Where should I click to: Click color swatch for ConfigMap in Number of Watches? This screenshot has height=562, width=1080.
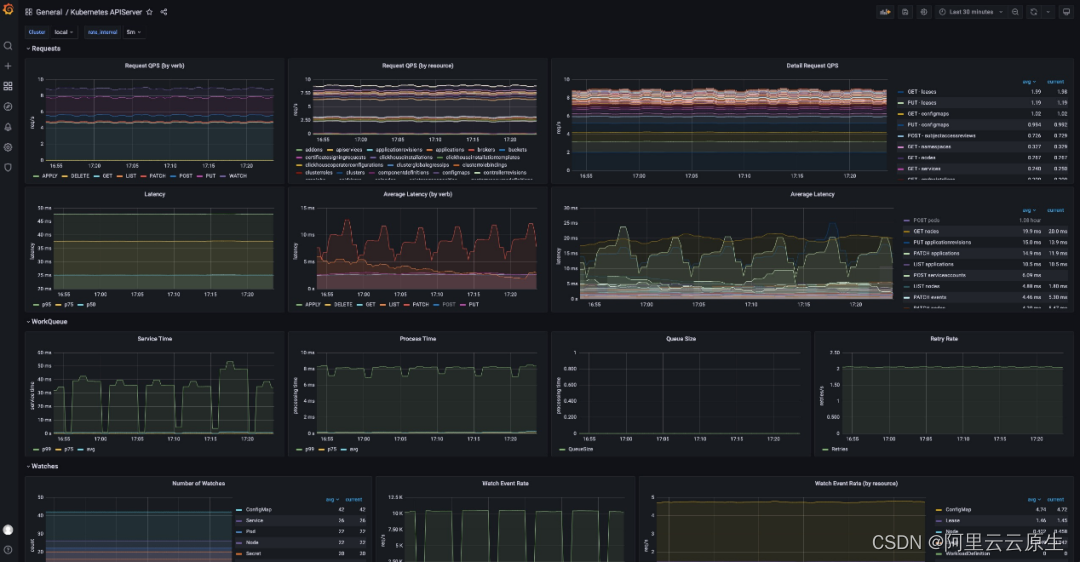click(239, 510)
